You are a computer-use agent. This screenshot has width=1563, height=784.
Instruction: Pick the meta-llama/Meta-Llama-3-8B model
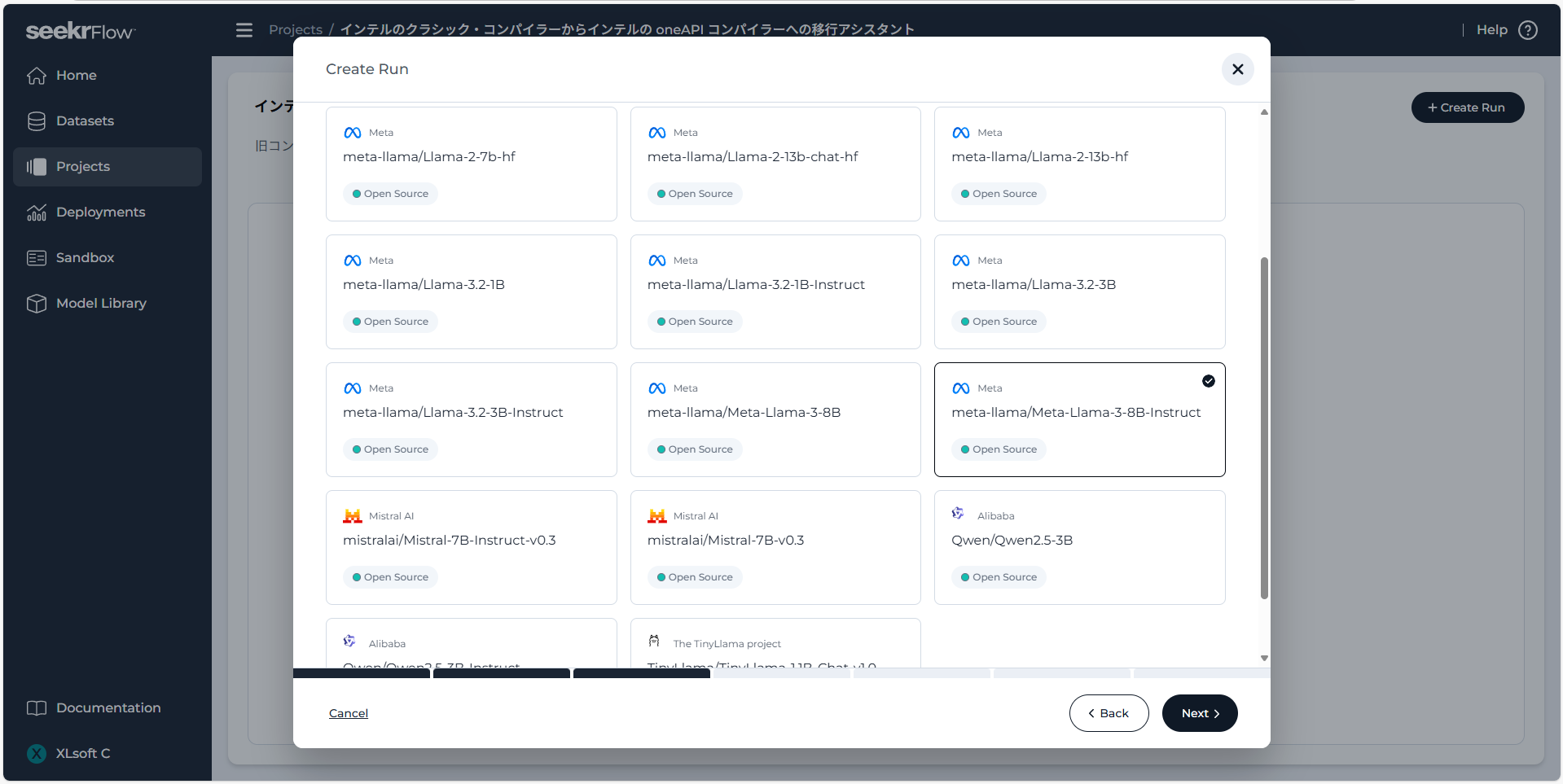pyautogui.click(x=775, y=420)
